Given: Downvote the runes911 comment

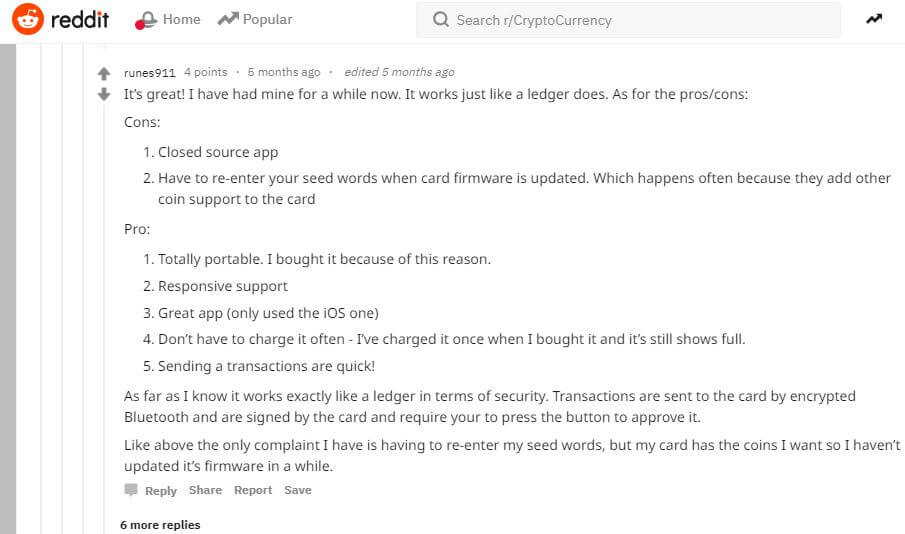Looking at the screenshot, I should click(103, 94).
